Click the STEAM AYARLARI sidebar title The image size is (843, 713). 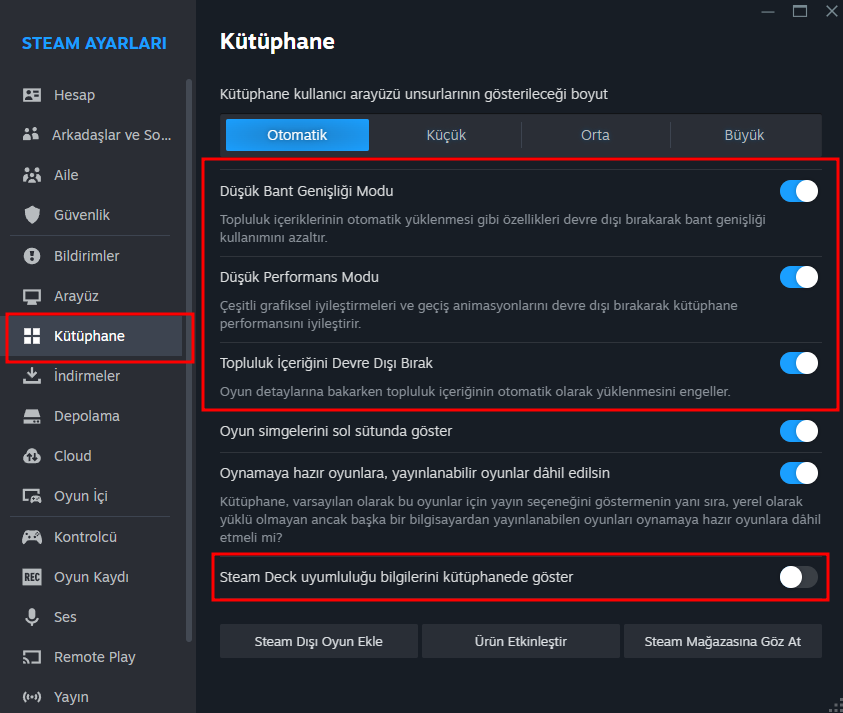point(94,43)
